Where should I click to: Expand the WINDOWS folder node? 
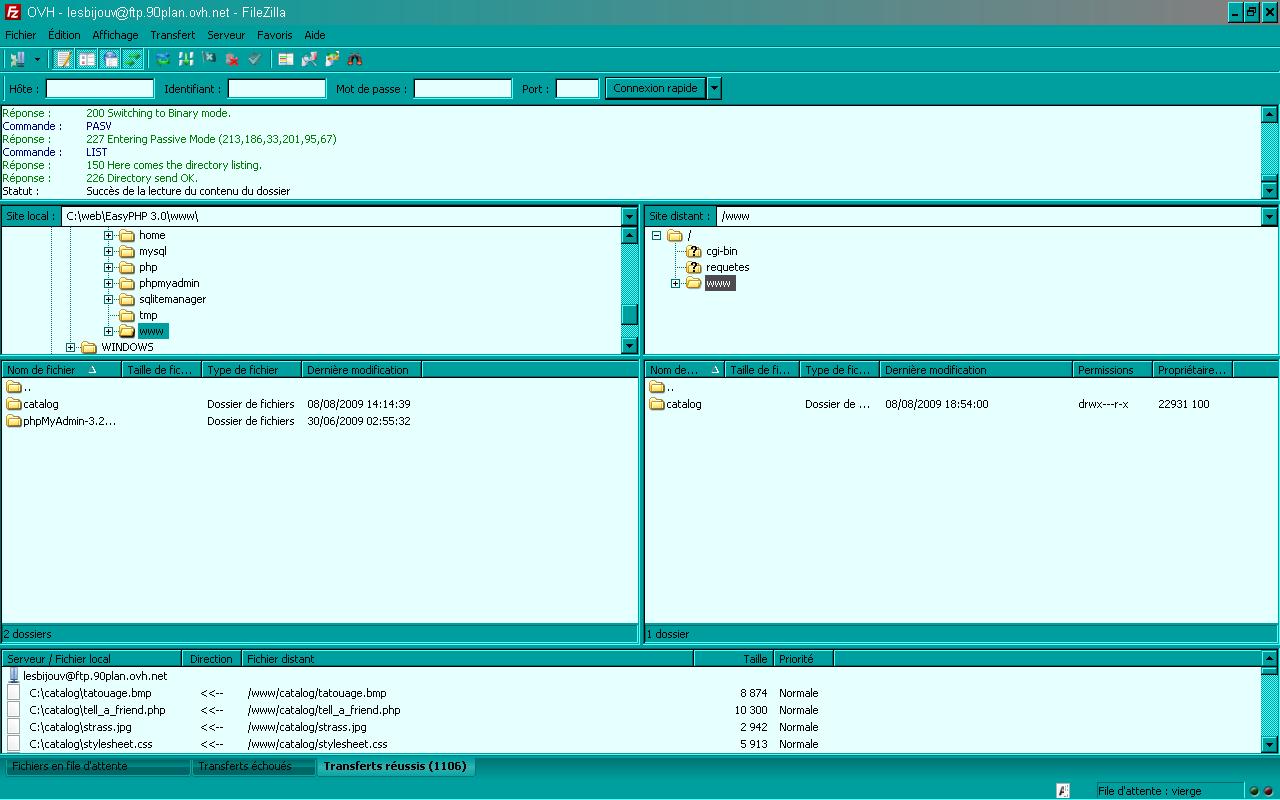tap(71, 348)
